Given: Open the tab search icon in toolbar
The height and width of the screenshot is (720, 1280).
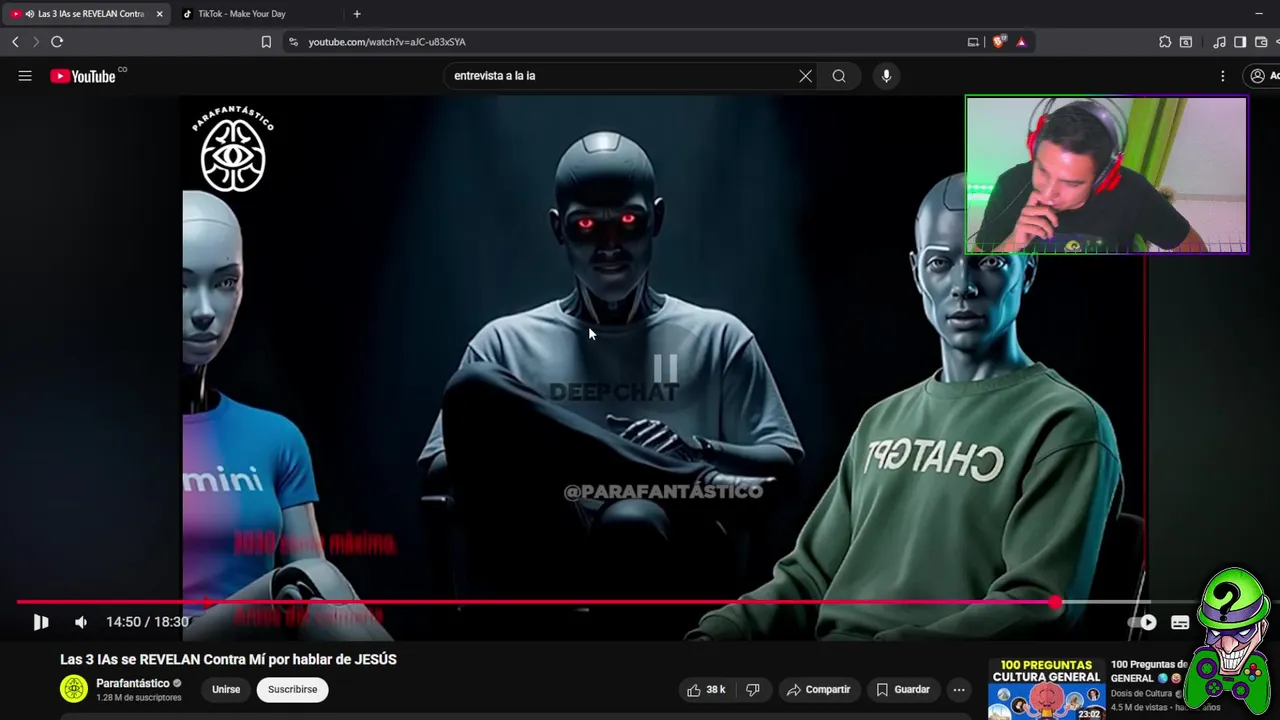Looking at the screenshot, I should tap(1186, 42).
